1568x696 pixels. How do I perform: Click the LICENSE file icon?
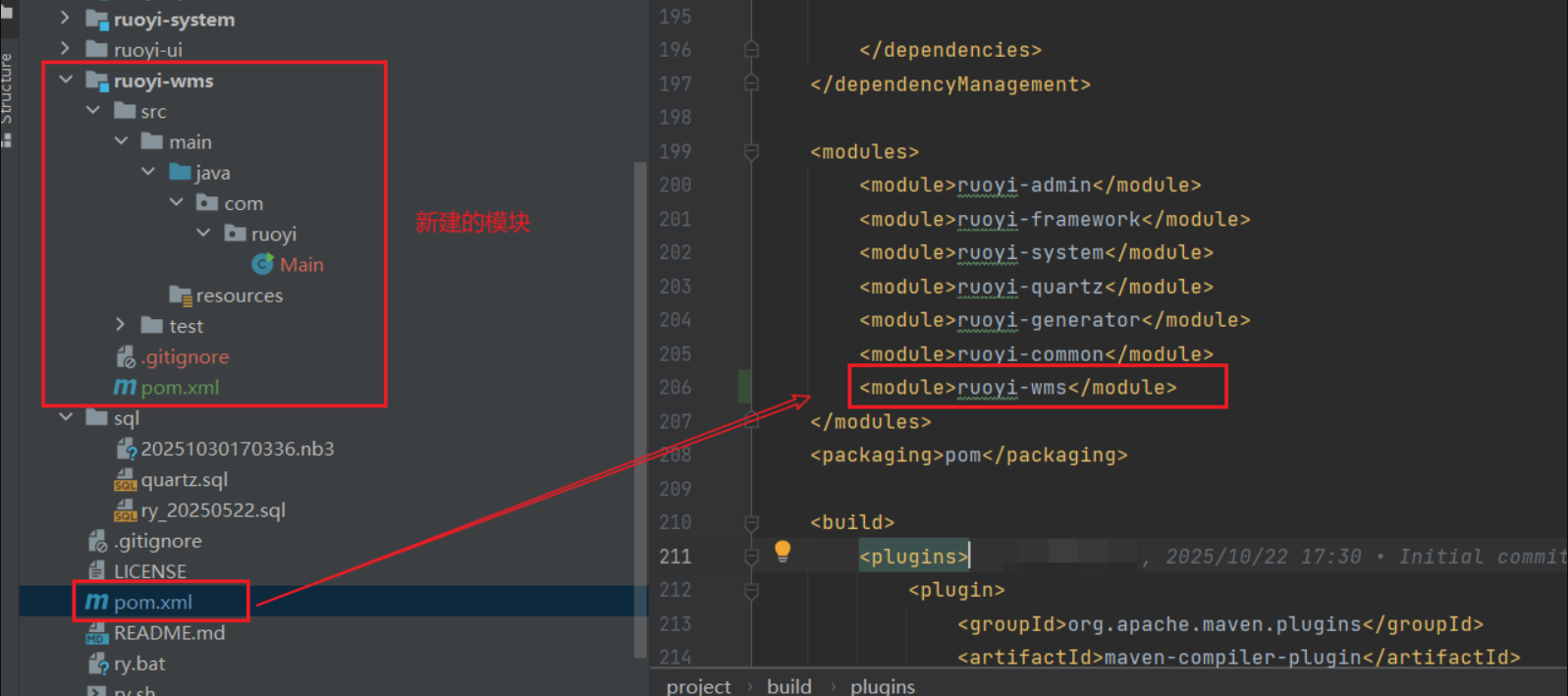coord(96,570)
